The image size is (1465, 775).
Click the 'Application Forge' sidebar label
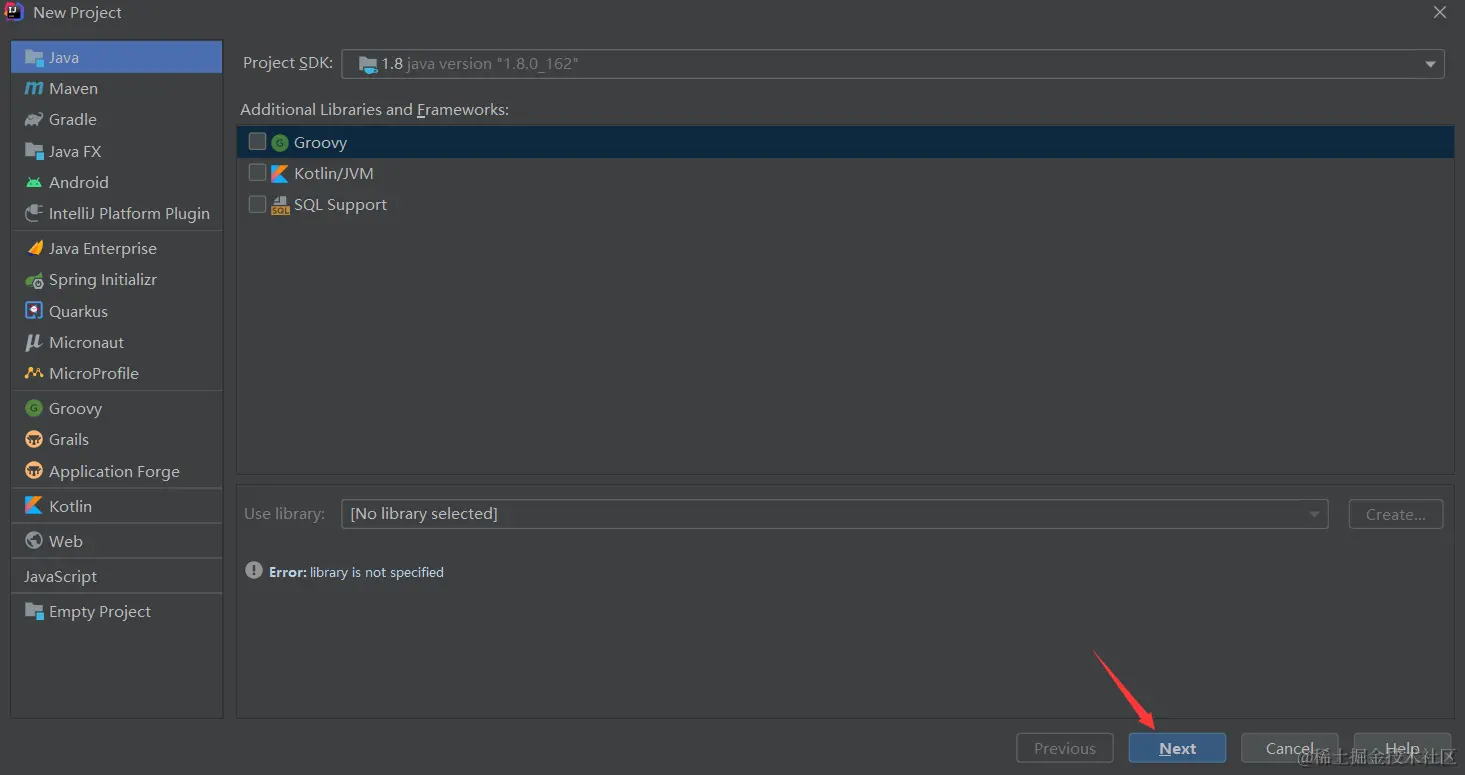pos(114,471)
